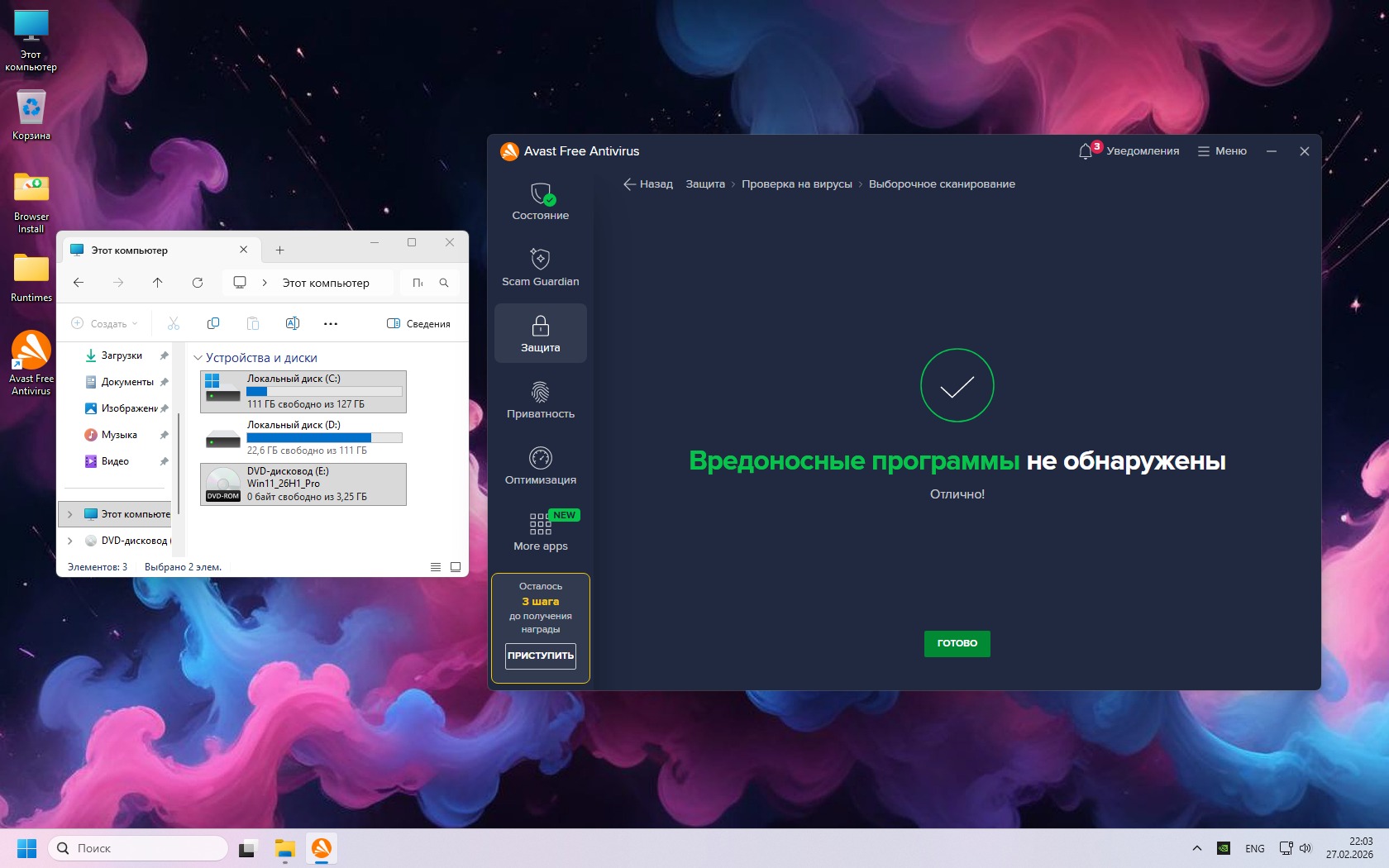The height and width of the screenshot is (868, 1389).
Task: Open the Scam Guardian section
Action: tap(540, 268)
